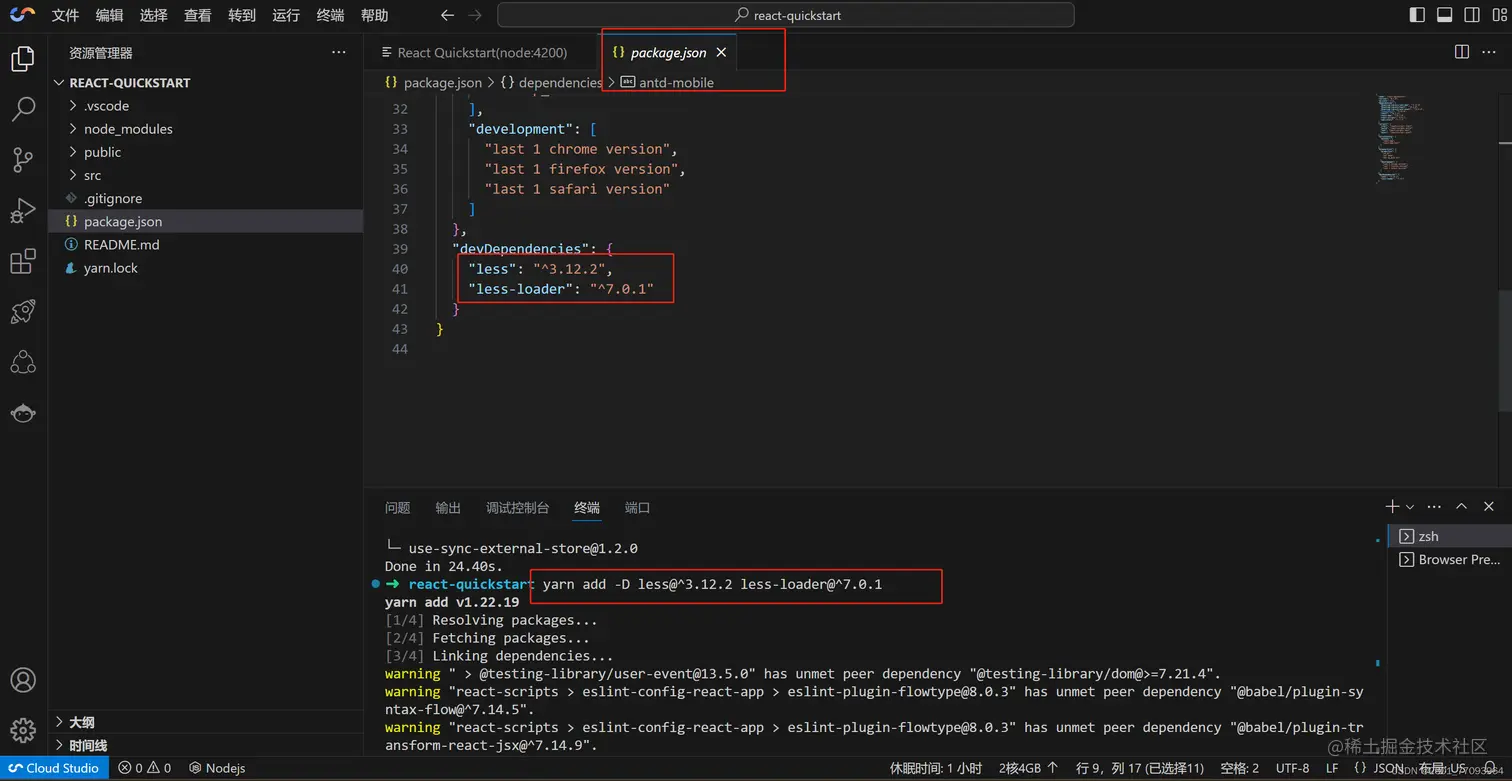Select the package.json editor tab
The image size is (1512, 781).
click(x=669, y=52)
